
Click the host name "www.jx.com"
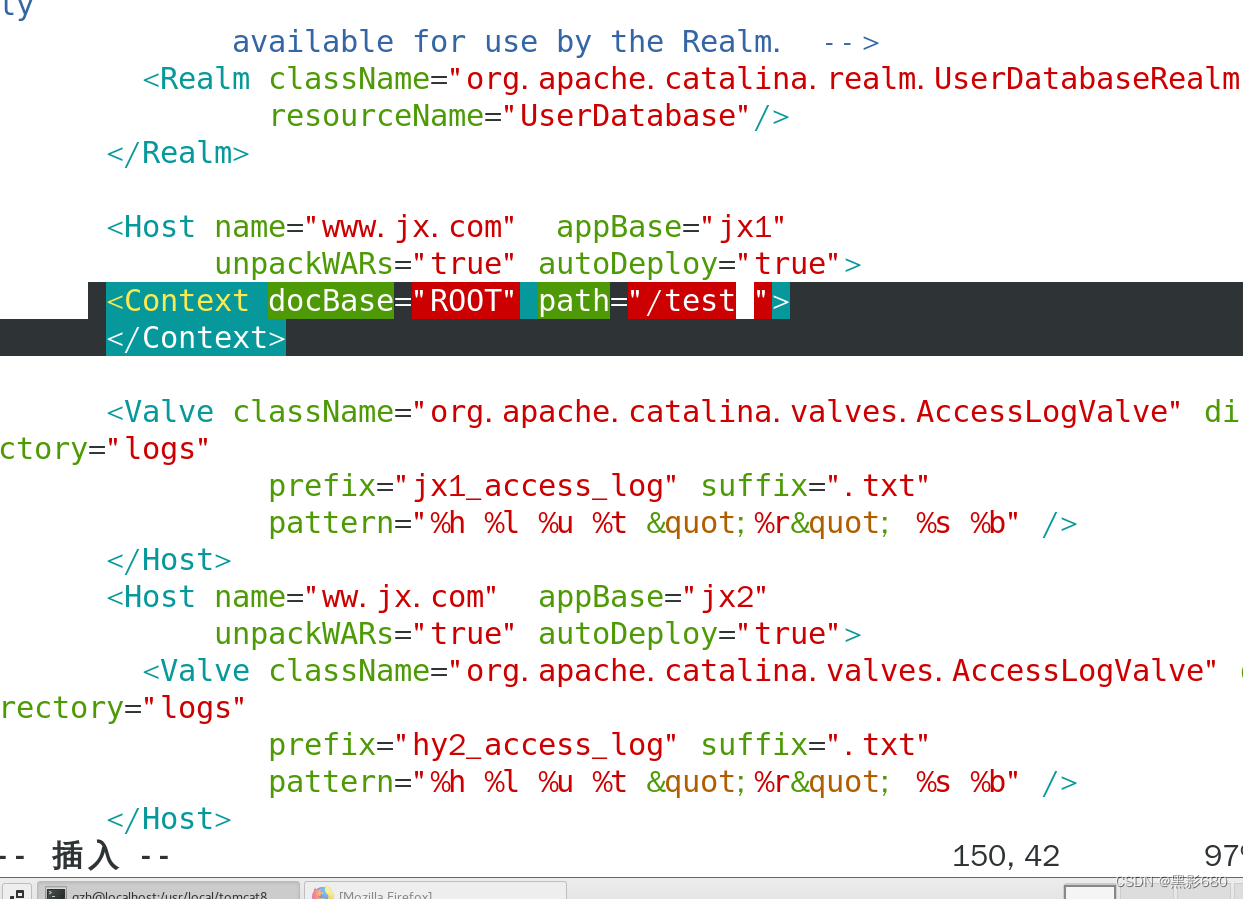click(410, 227)
